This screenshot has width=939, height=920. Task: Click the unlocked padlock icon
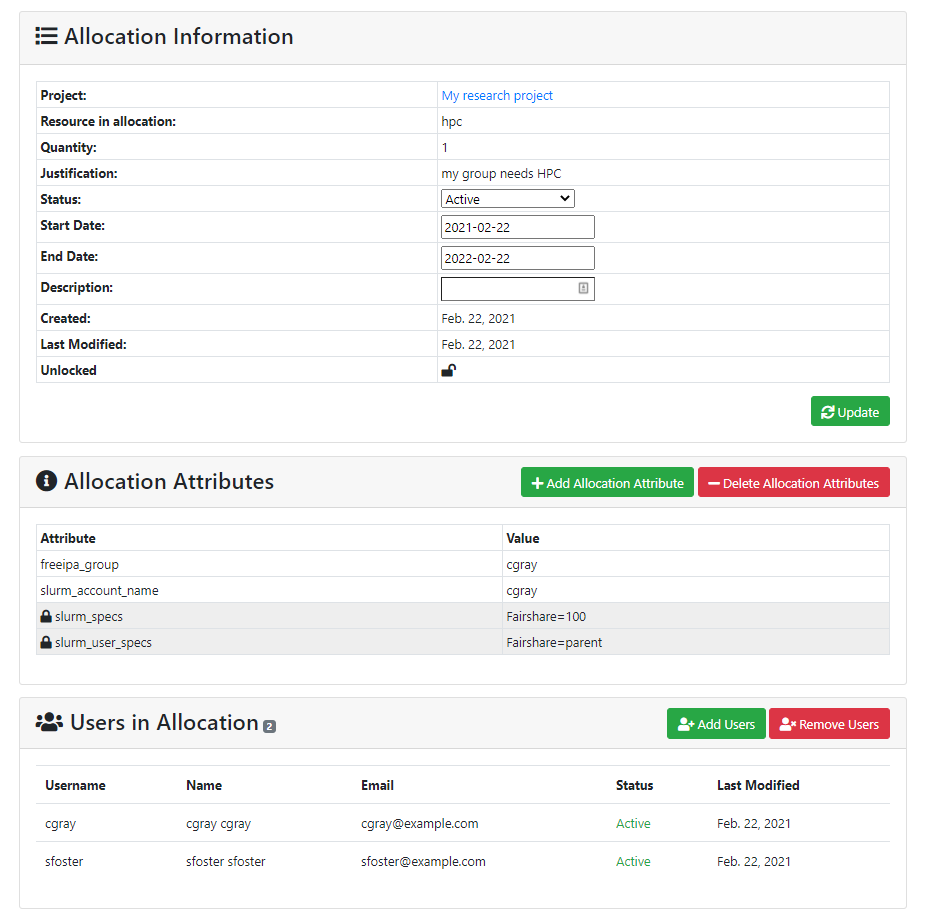click(449, 370)
